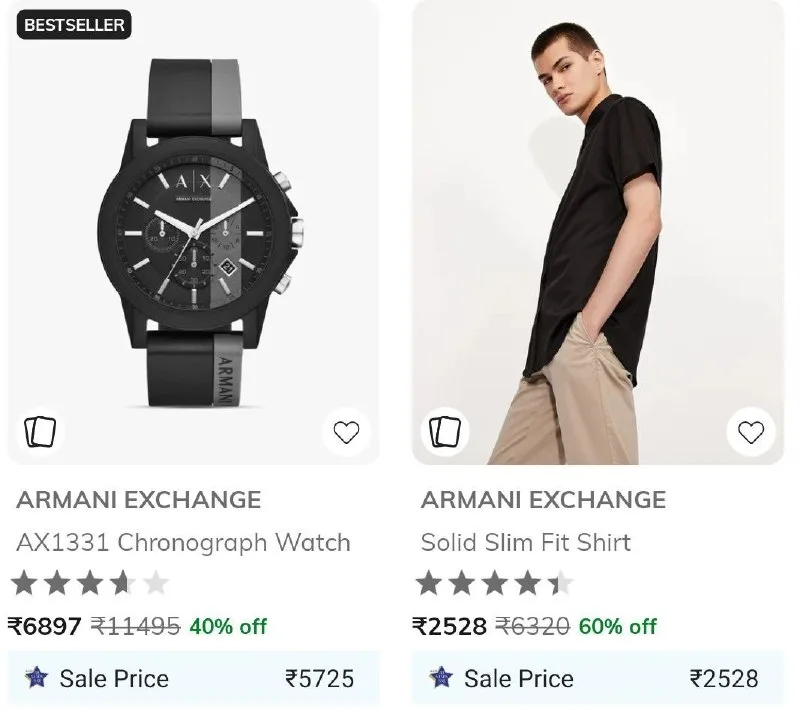Open the ₹5725 Sale Price banner

point(193,679)
